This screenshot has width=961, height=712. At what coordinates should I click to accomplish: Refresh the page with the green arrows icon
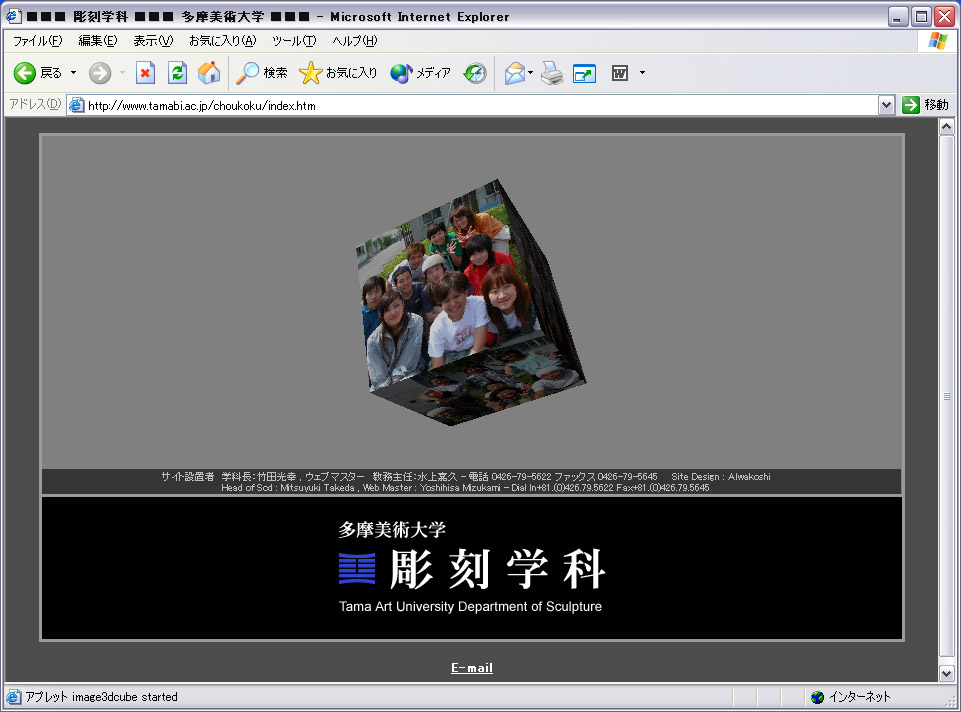coord(177,73)
